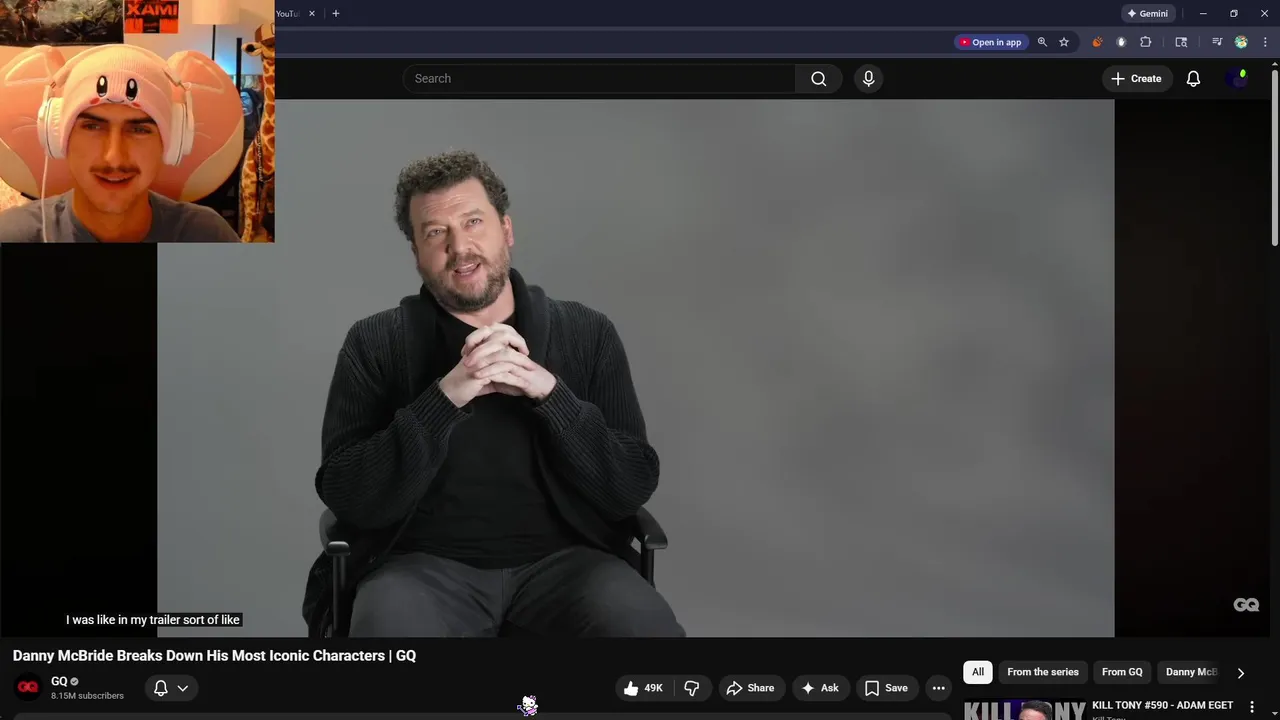Select the From the series chip

tap(1043, 672)
